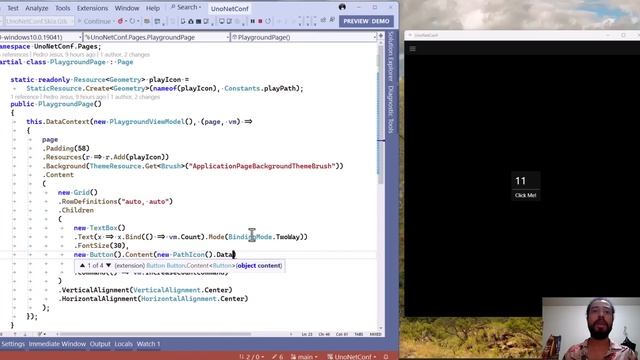This screenshot has height=360, width=640.
Task: Open the UnoNetConf.Pages.PlaygroundPage type dropdown
Action: point(156,37)
